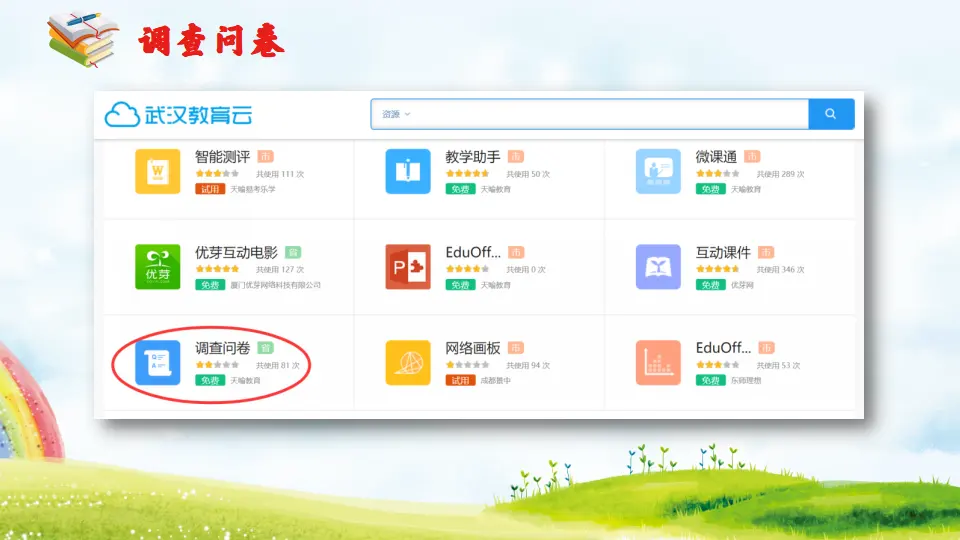Click the '共使用 94 次' usage text

coord(528,366)
